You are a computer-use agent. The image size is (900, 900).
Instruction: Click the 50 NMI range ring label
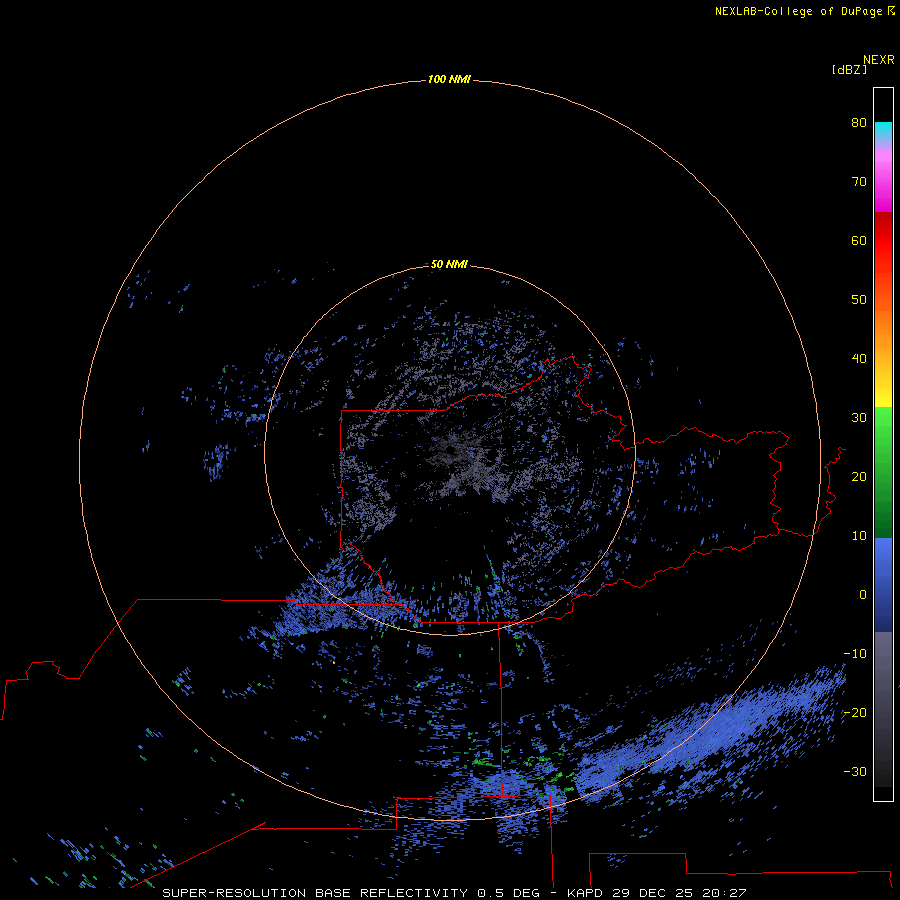pos(449,264)
